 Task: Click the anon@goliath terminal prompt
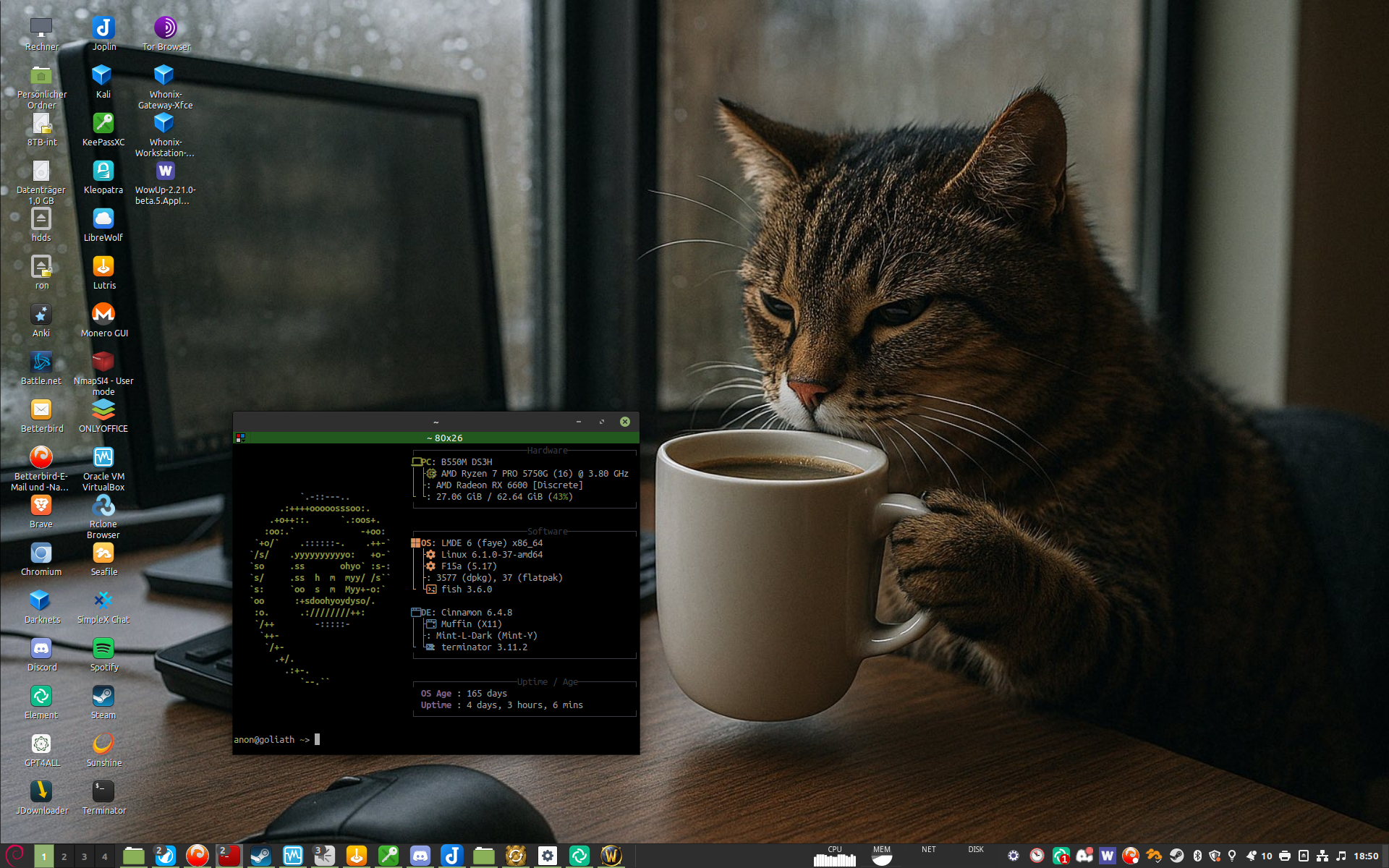[271, 739]
